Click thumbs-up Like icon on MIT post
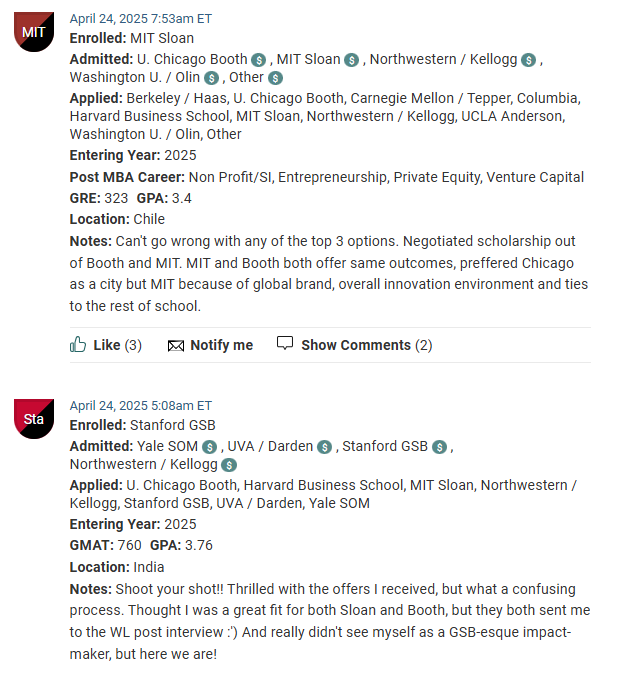621x674 pixels. click(78, 345)
